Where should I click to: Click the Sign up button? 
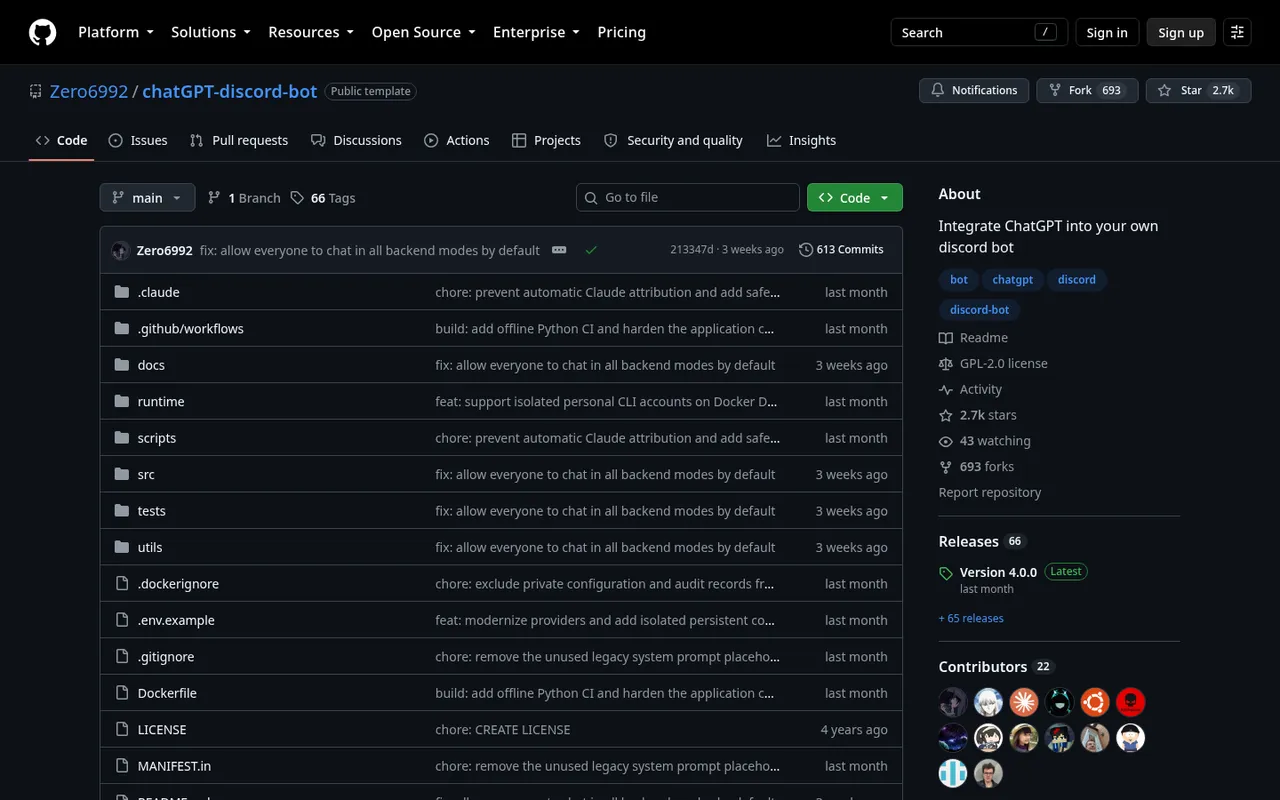(1181, 32)
